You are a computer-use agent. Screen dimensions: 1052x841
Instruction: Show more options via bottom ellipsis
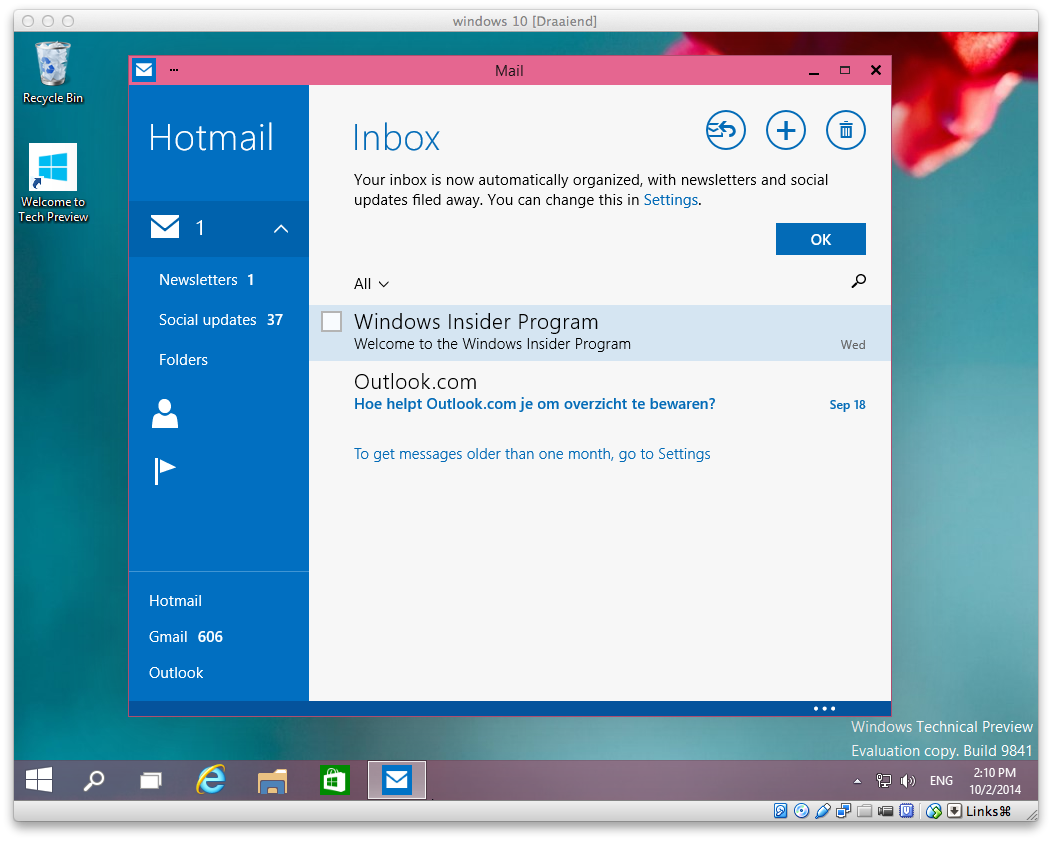click(x=824, y=708)
